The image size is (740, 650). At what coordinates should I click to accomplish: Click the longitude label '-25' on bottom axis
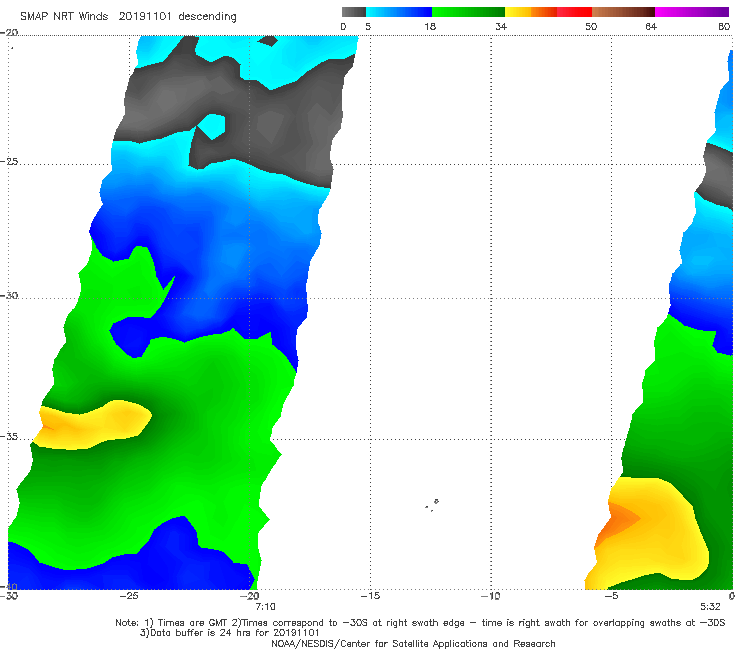[x=129, y=596]
